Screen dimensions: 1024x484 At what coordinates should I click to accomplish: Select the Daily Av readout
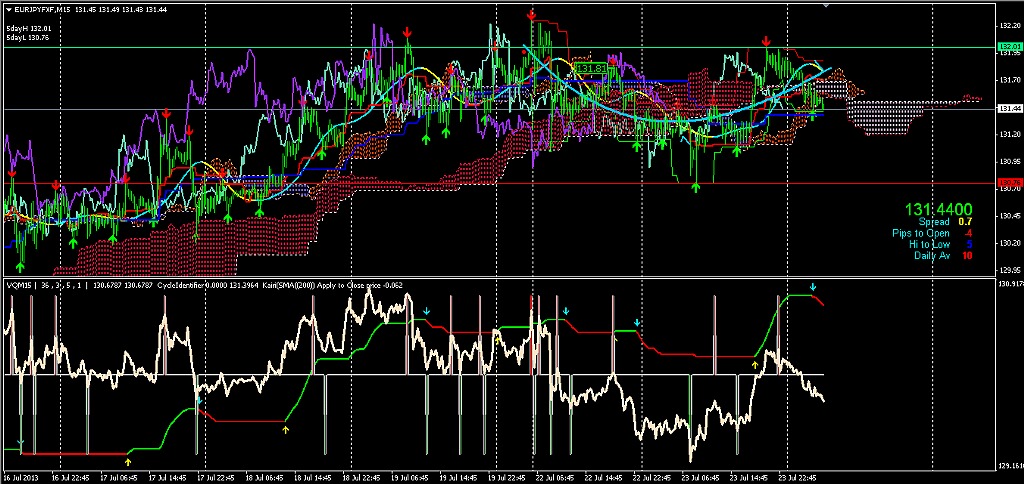tap(943, 255)
